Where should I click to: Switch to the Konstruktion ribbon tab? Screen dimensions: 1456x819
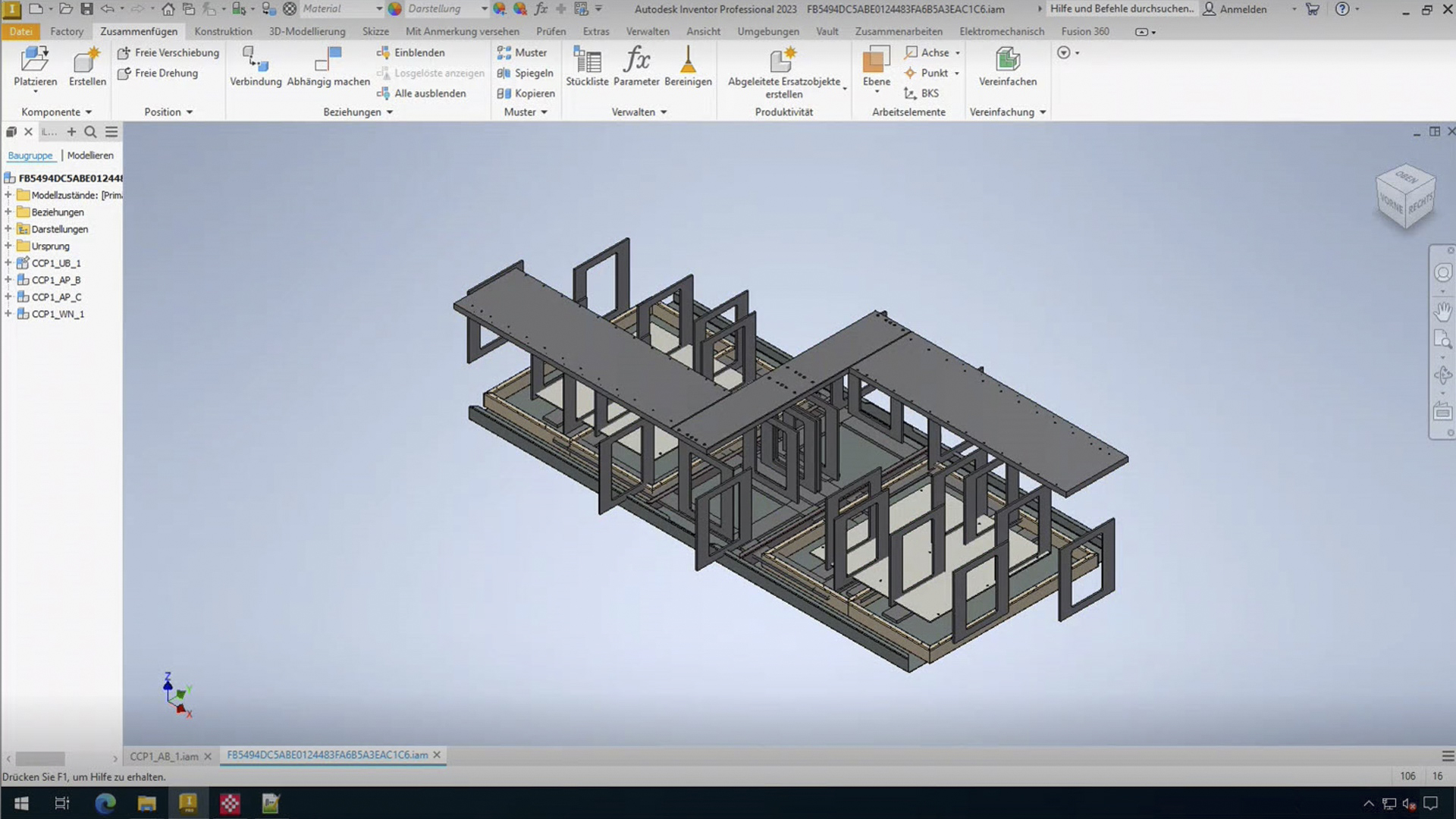tap(222, 31)
